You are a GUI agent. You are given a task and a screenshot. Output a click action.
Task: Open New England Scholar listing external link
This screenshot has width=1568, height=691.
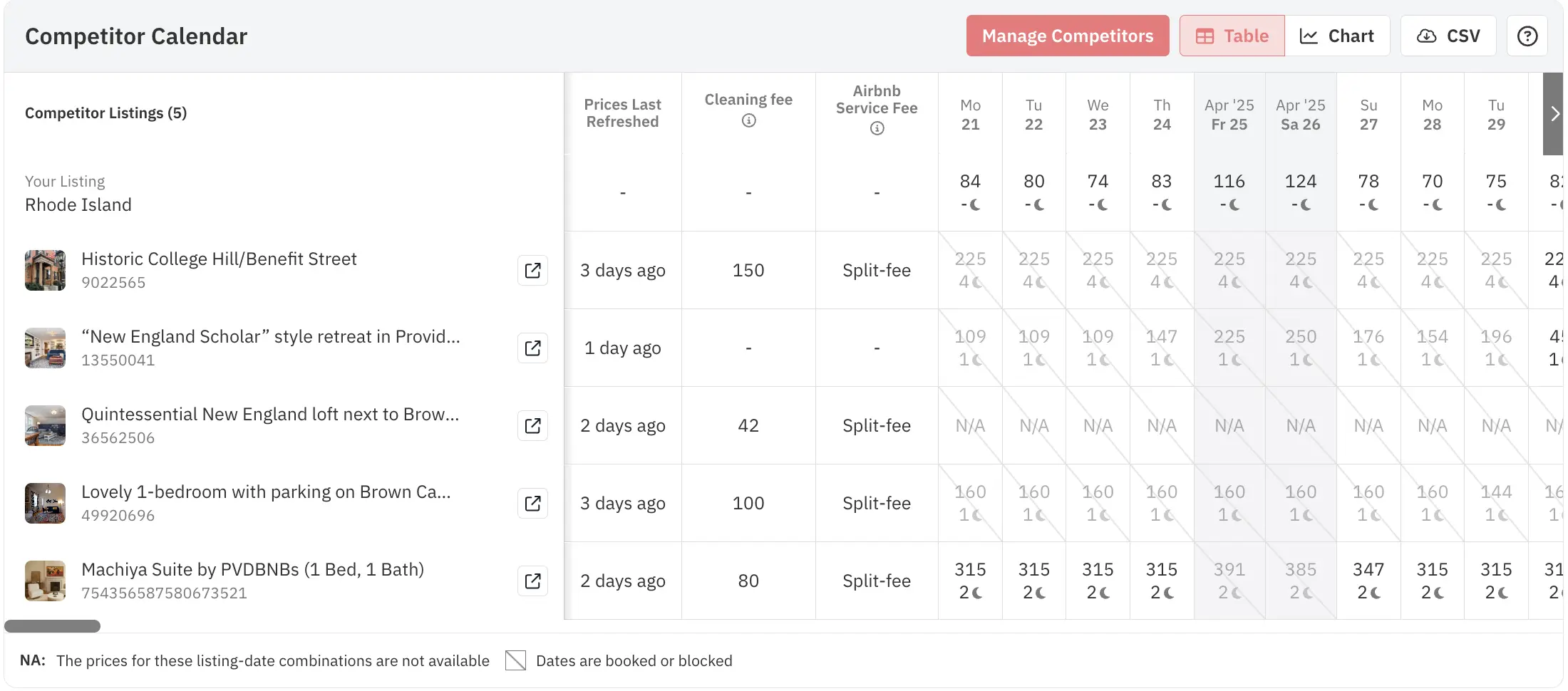[532, 348]
